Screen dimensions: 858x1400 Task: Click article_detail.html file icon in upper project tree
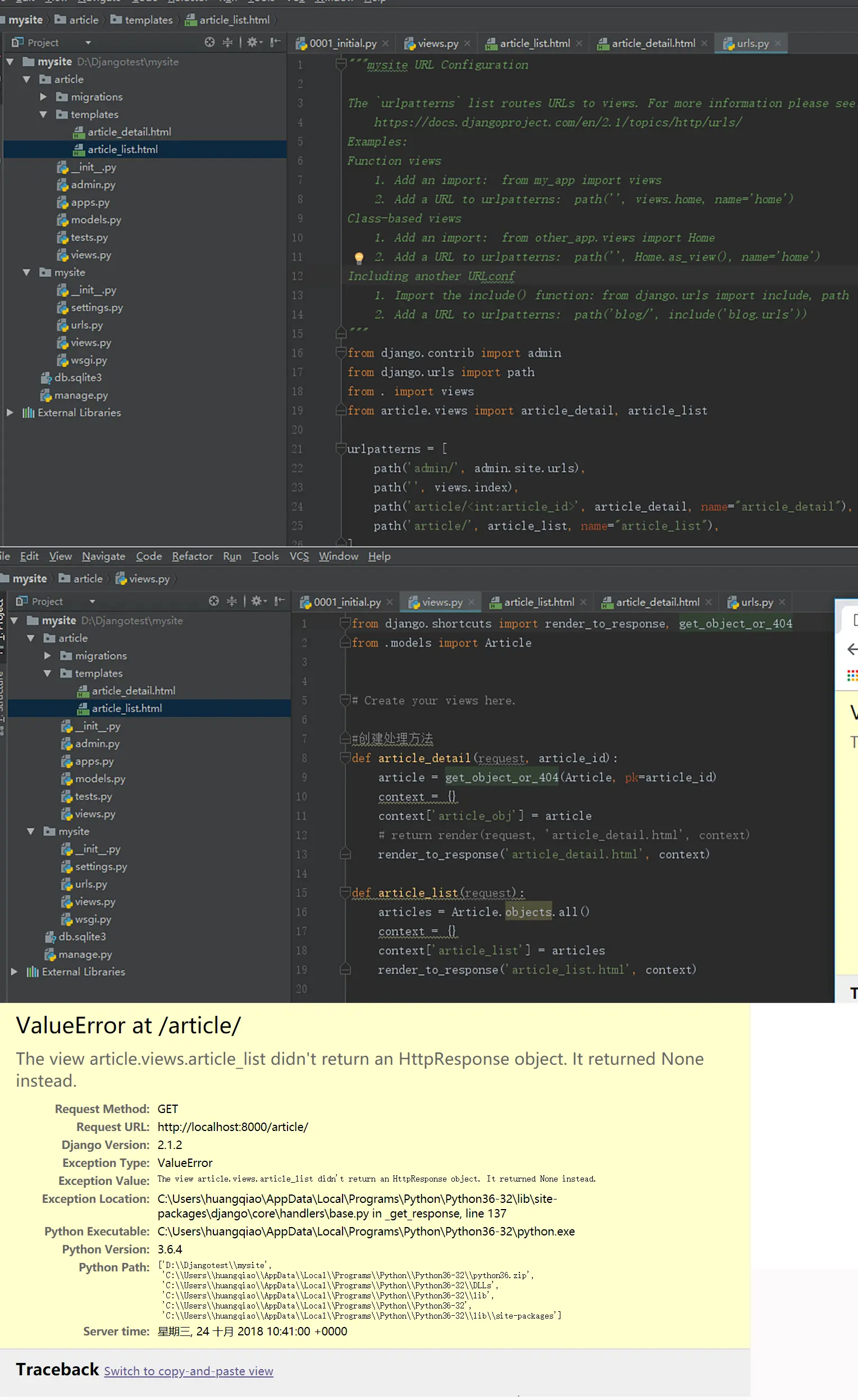(79, 133)
